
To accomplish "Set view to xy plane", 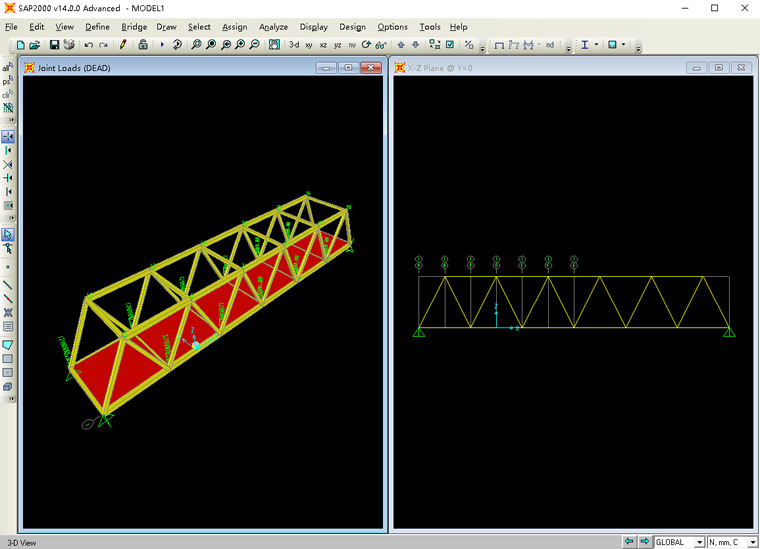I will coord(309,45).
